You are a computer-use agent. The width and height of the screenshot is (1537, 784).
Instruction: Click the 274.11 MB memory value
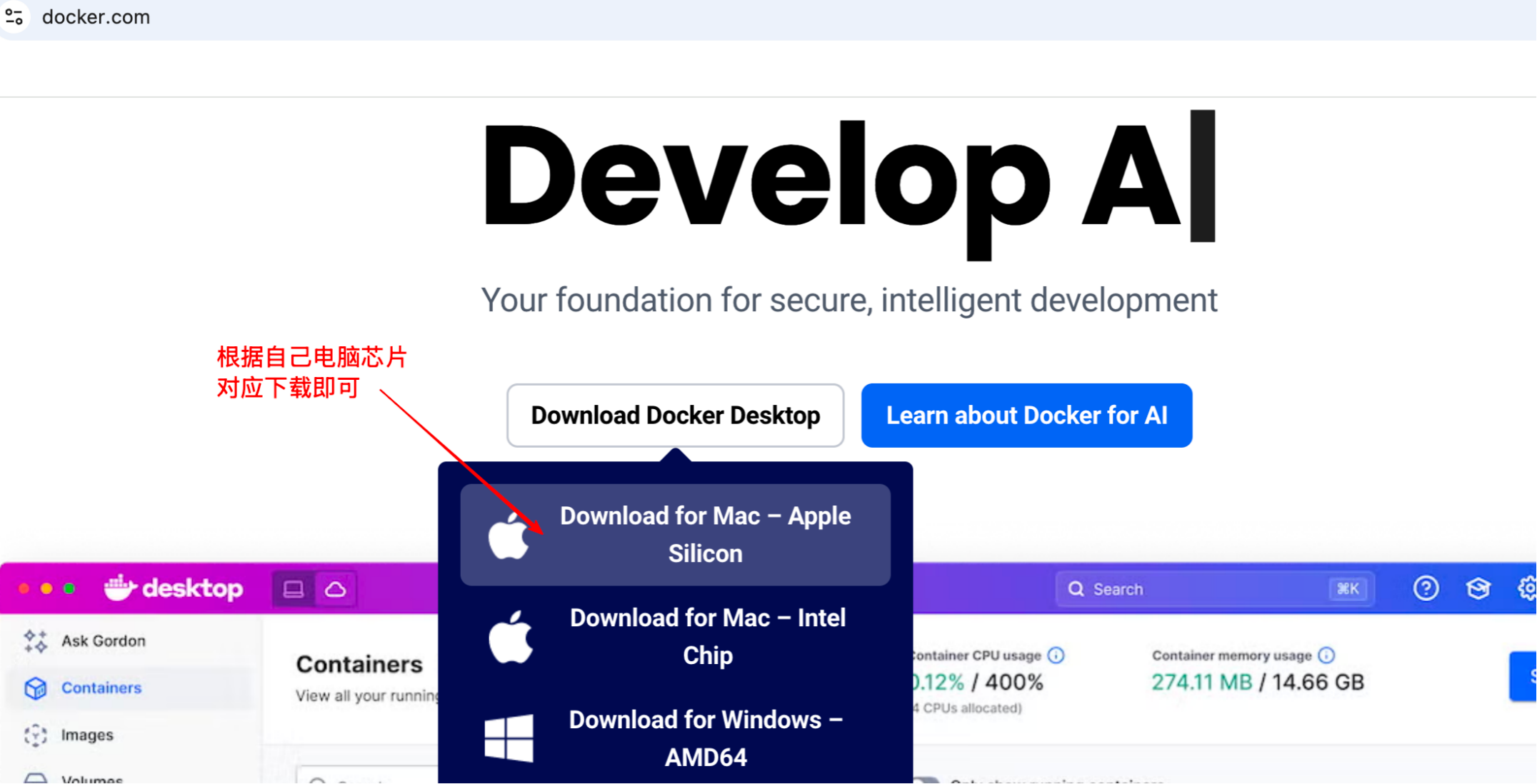coord(1201,682)
